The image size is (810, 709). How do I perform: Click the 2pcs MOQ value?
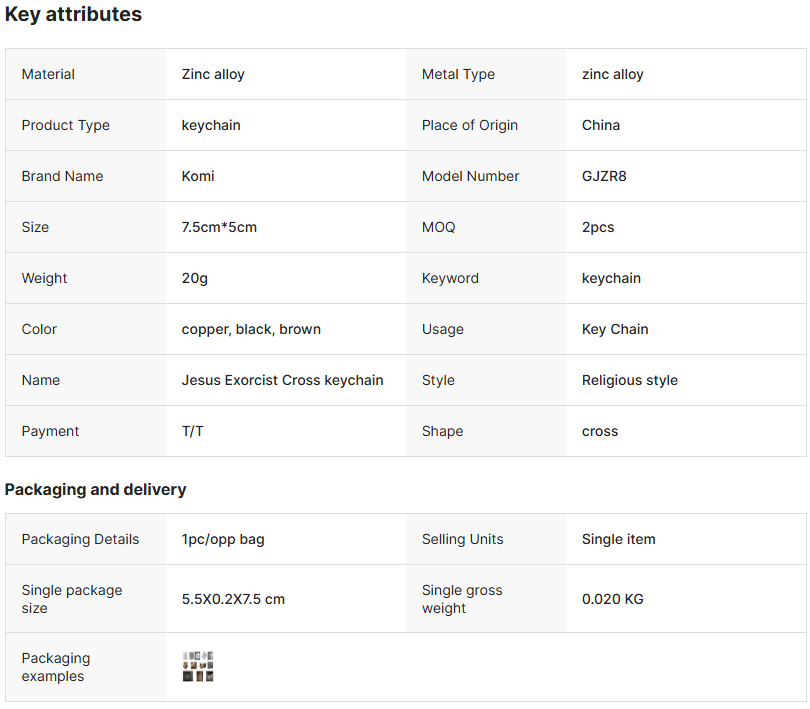pos(598,227)
